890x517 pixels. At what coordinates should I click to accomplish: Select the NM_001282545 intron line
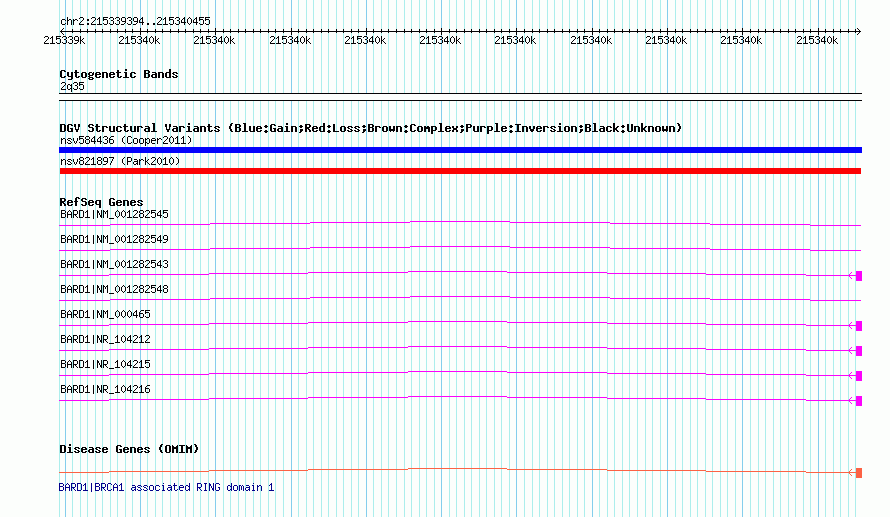pos(460,222)
